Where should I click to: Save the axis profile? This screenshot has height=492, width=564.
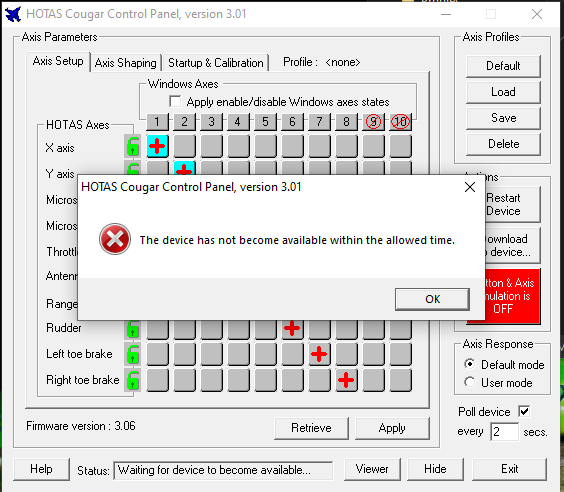pyautogui.click(x=503, y=118)
